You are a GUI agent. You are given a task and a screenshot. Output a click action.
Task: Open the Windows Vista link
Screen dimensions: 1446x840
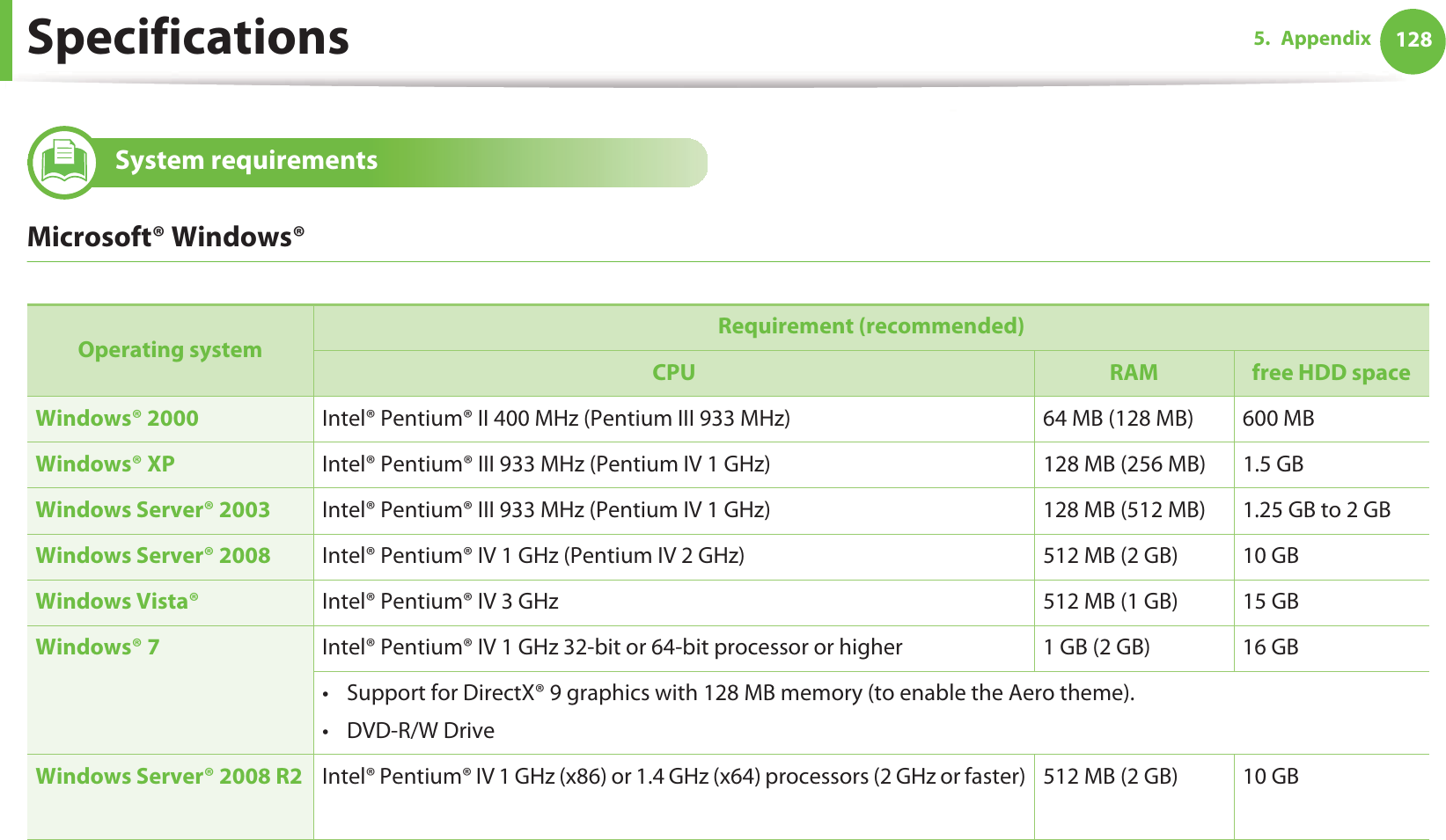point(116,602)
